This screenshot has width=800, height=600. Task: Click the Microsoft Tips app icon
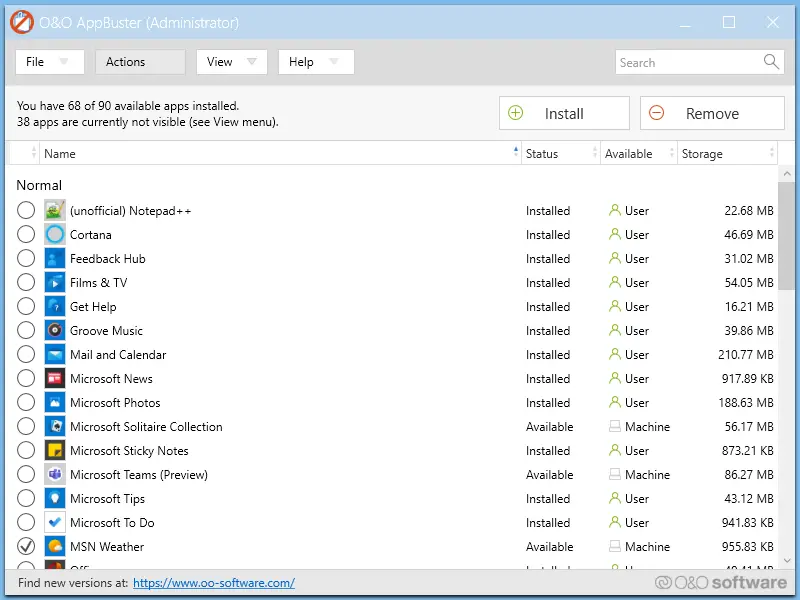55,498
